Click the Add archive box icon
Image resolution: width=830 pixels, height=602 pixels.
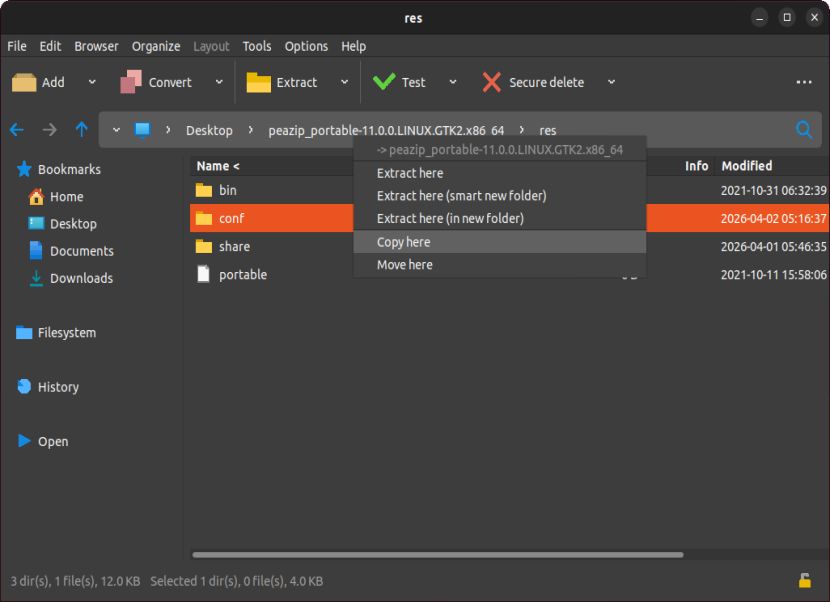pyautogui.click(x=24, y=82)
